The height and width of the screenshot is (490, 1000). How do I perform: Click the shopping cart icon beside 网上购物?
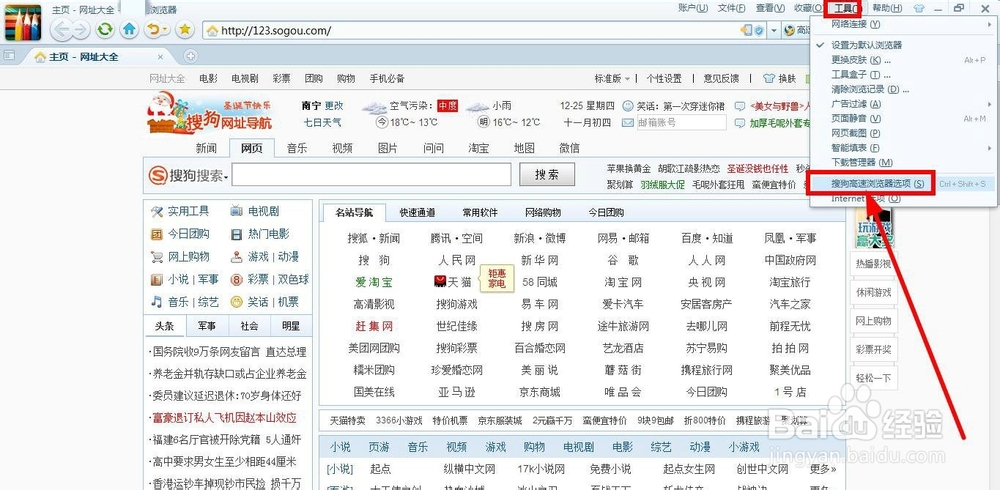[x=156, y=257]
